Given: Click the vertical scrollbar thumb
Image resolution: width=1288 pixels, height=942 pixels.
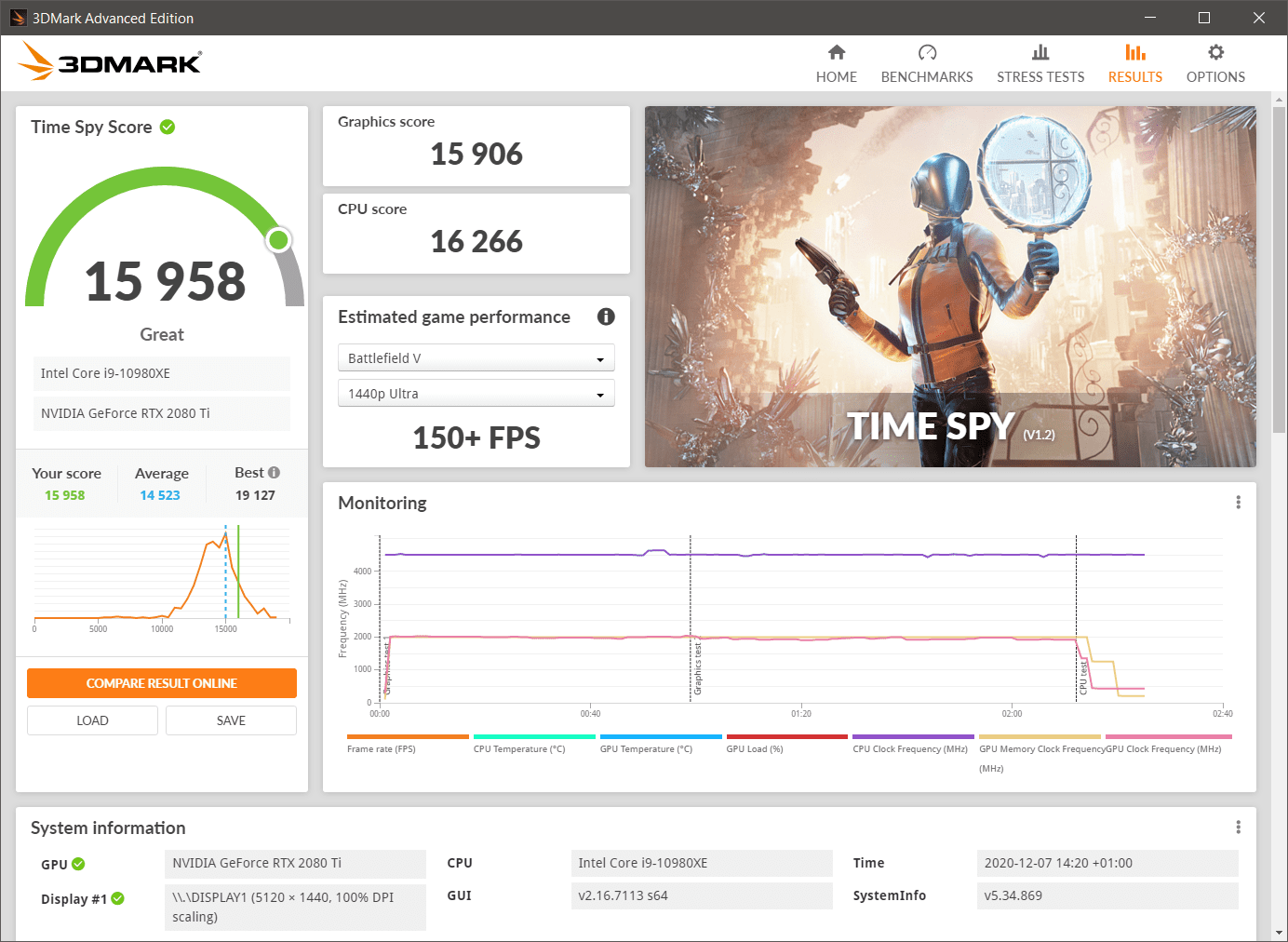Looking at the screenshot, I should (x=1279, y=270).
